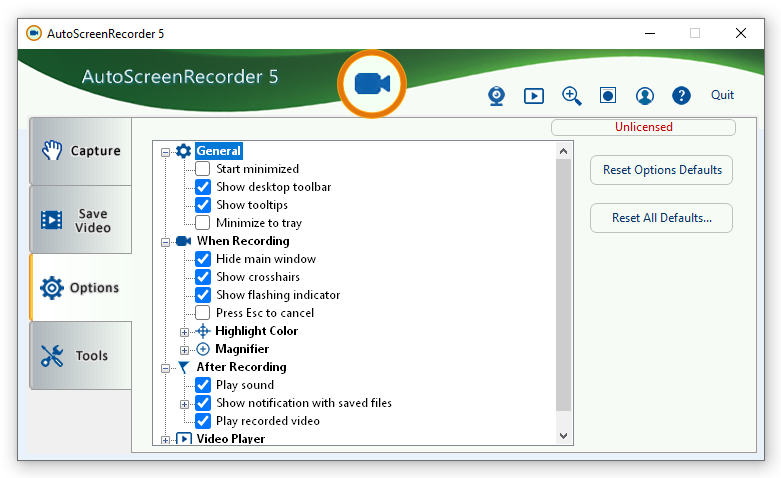Enable Start minimized checkbox
Screen dimensions: 781x478
tap(203, 169)
